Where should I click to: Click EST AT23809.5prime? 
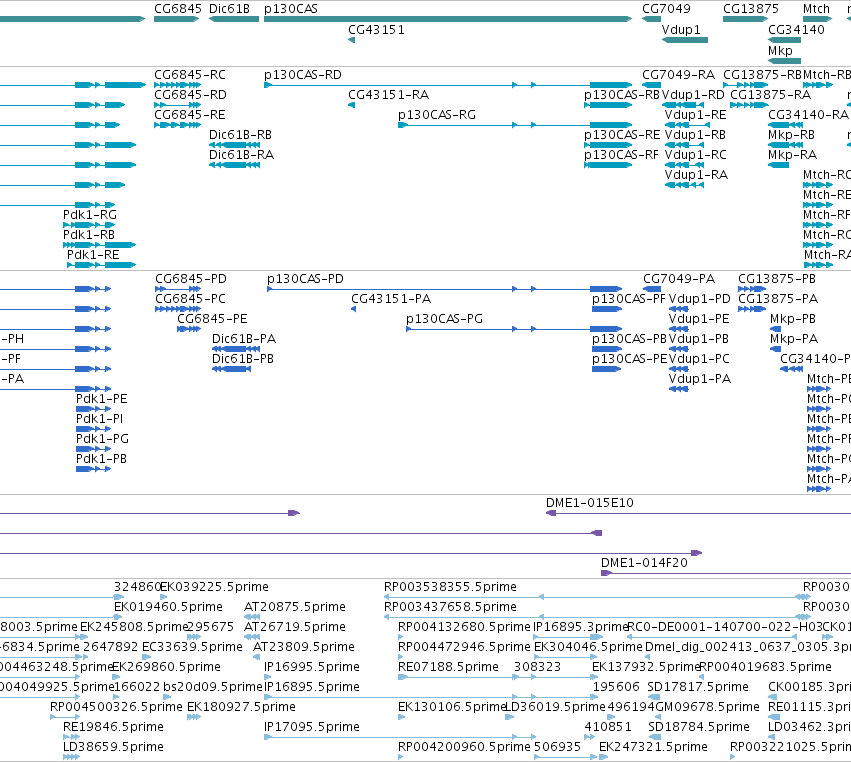click(x=303, y=646)
